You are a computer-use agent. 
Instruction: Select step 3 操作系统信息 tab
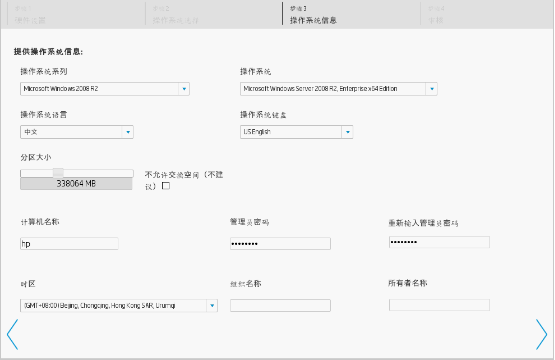(313, 15)
